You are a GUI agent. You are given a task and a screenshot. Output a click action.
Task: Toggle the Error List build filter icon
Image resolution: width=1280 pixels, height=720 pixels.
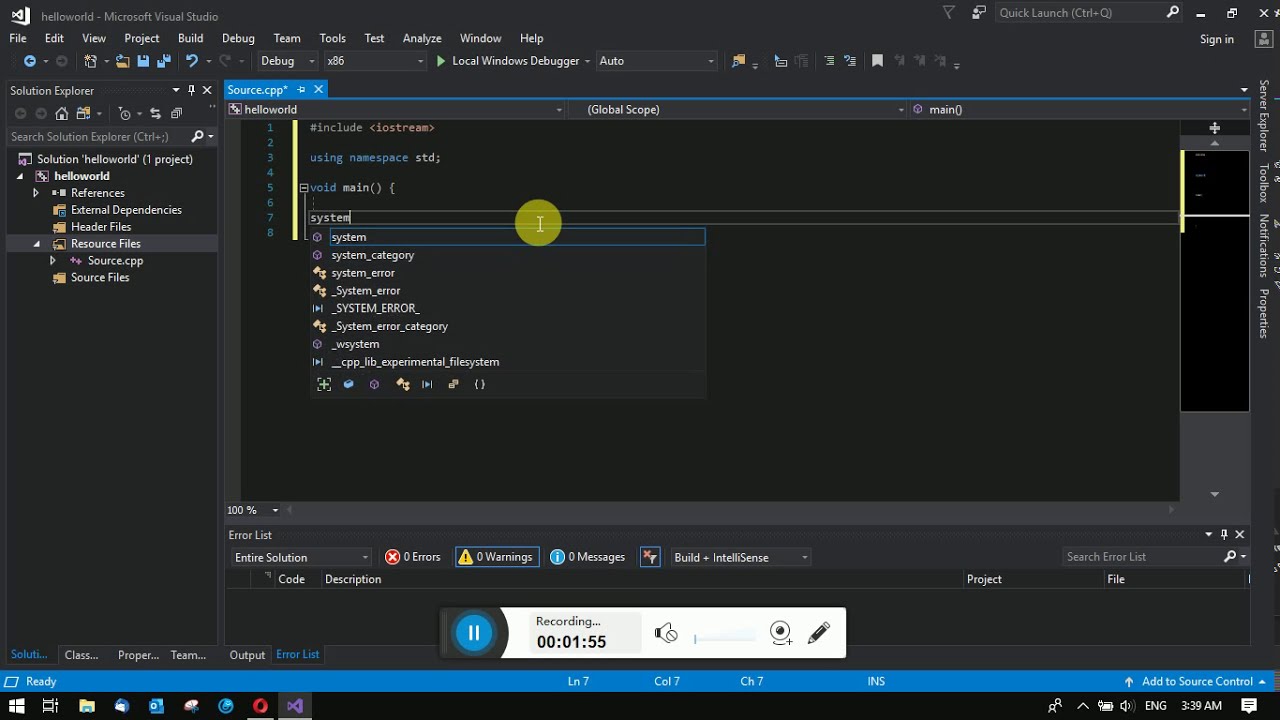coord(650,557)
